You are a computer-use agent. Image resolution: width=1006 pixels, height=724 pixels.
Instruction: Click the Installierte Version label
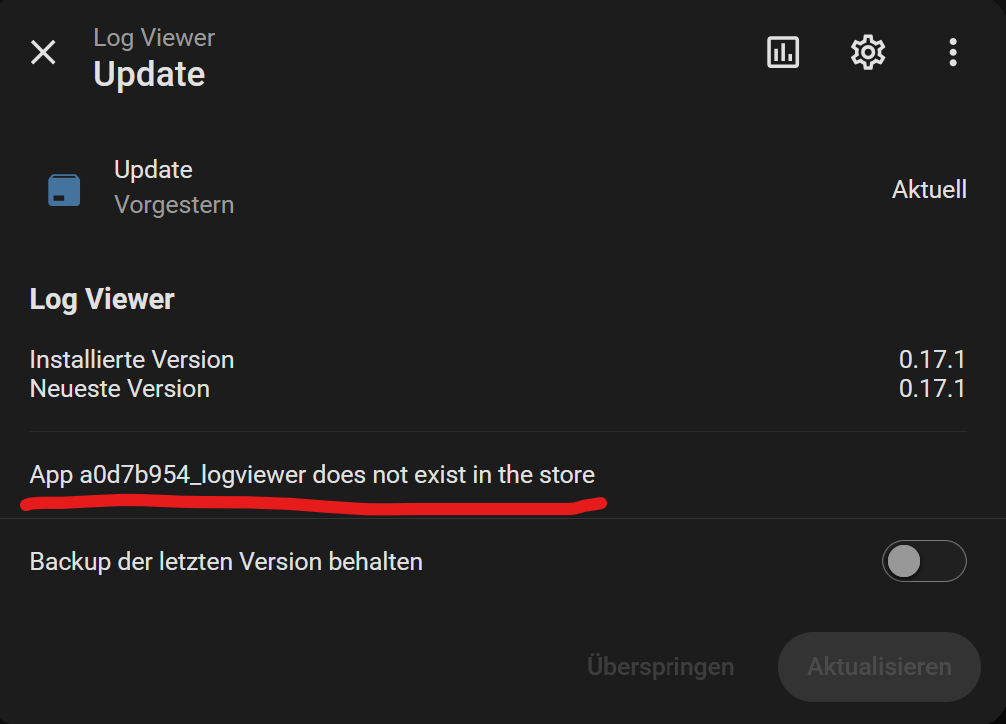tap(132, 359)
